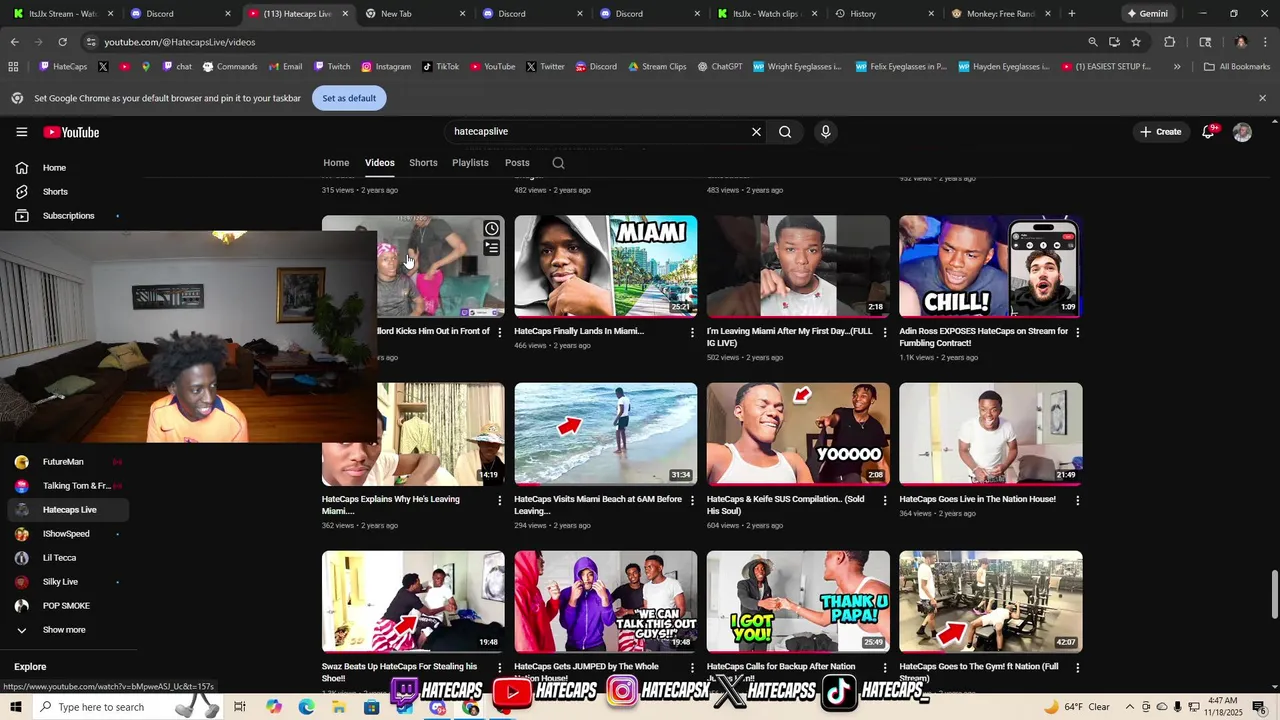Open Chrome bookmarks apps grid icon

[x=13, y=67]
